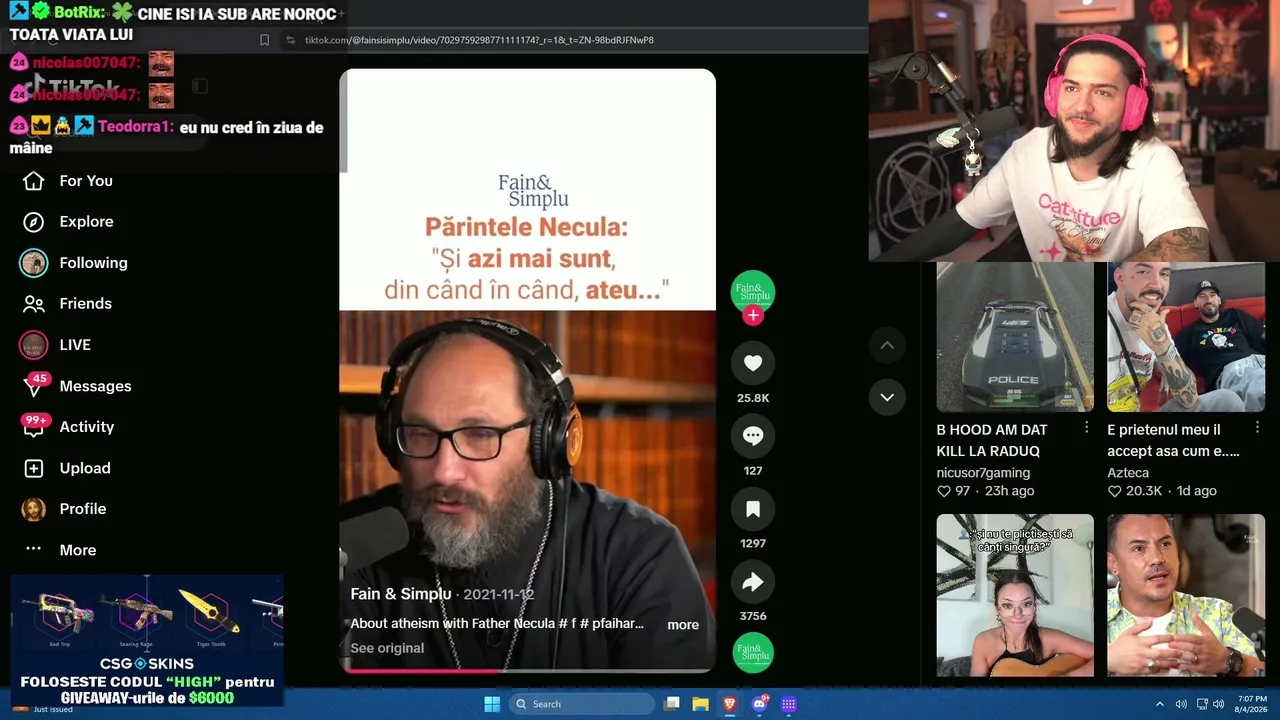
Task: Open network settings in system tray
Action: (1202, 704)
